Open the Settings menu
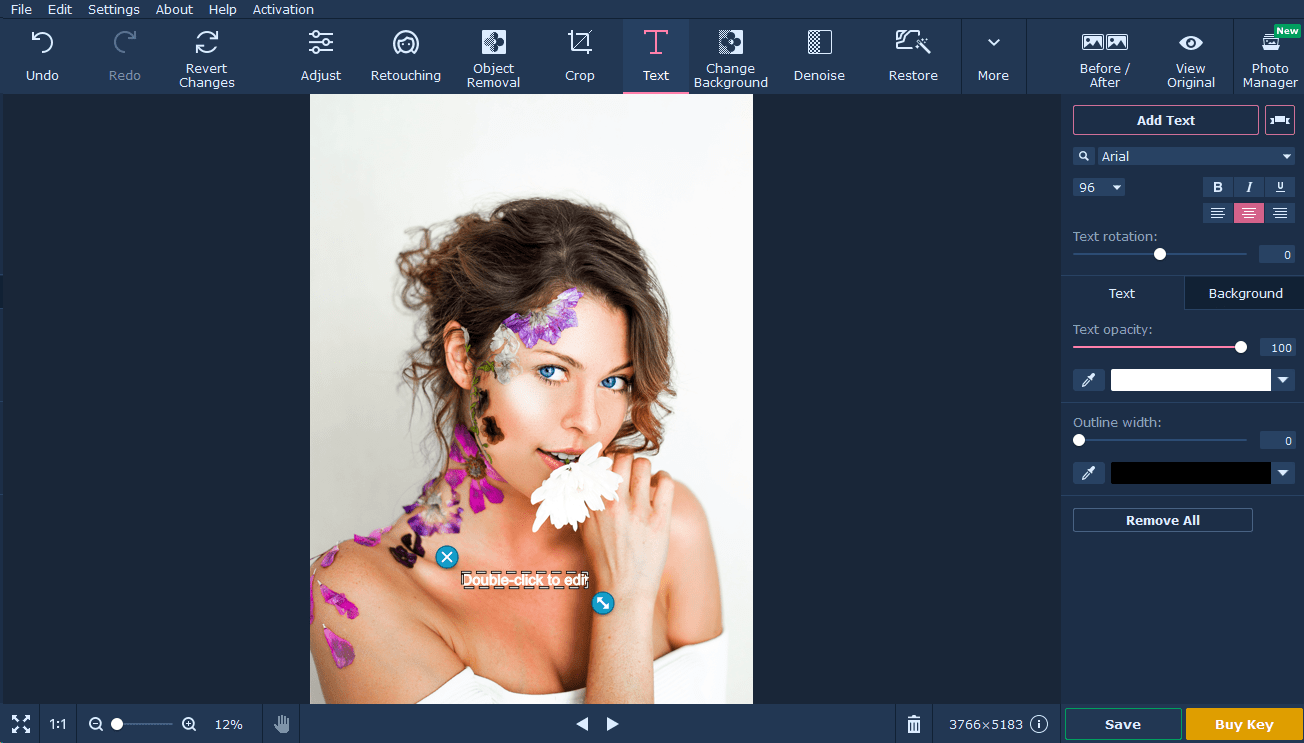The height and width of the screenshot is (743, 1304). pyautogui.click(x=113, y=9)
